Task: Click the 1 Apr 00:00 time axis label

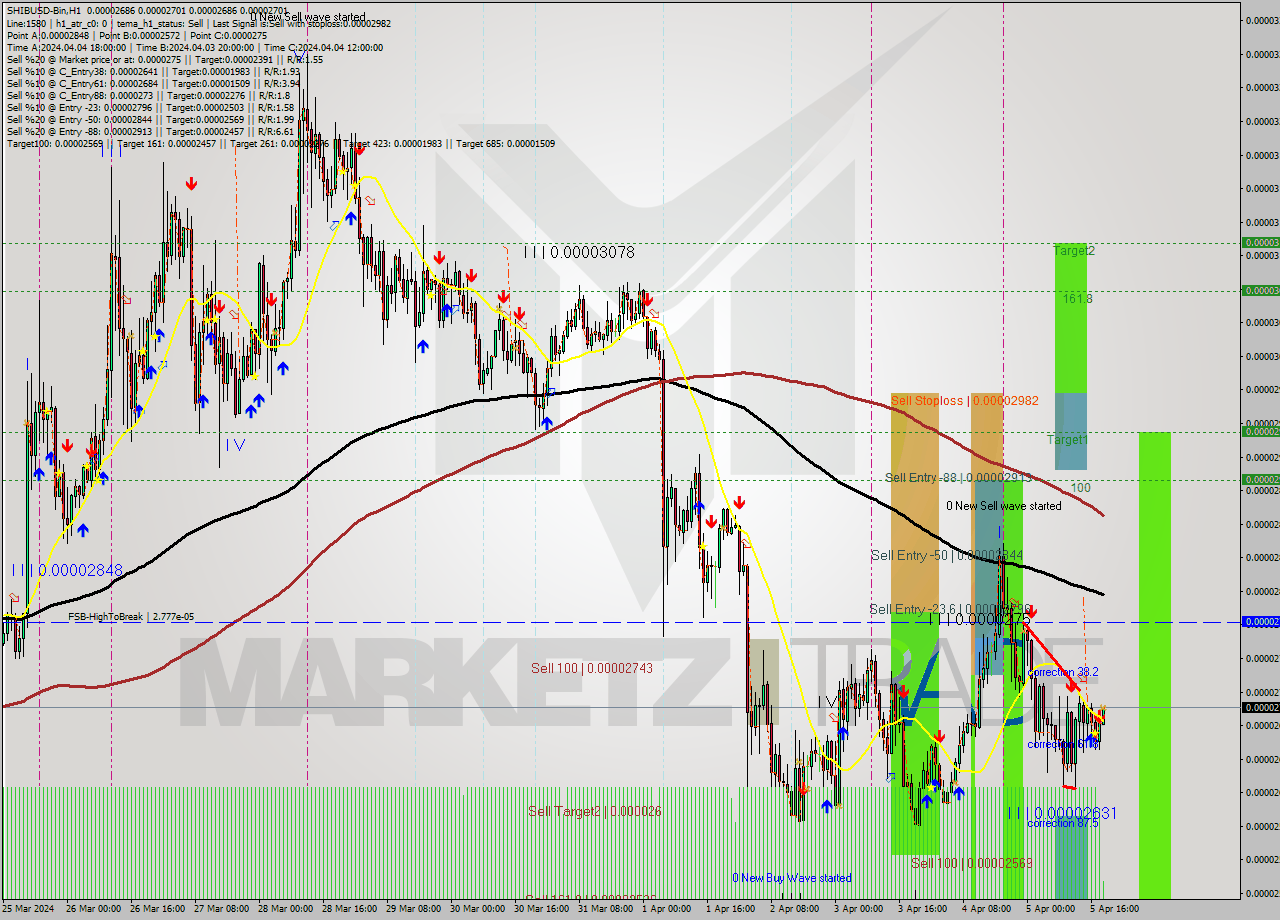Action: (667, 909)
